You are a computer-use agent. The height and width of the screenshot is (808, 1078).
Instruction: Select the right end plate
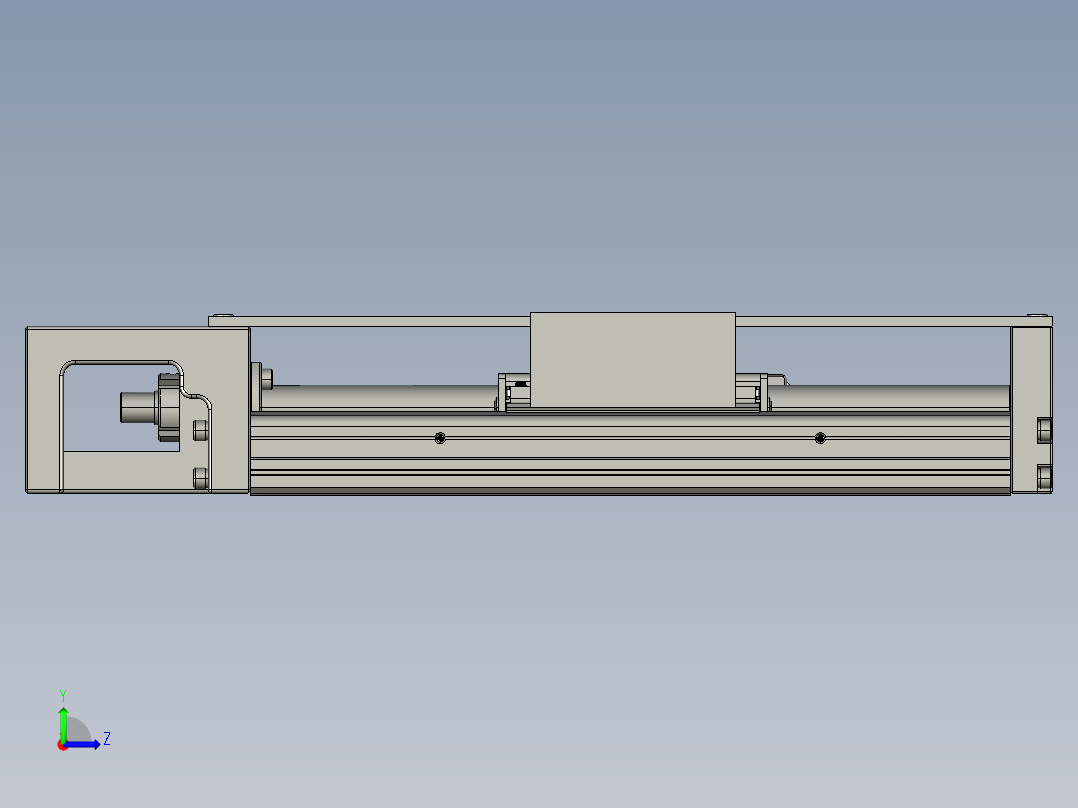point(1031,410)
